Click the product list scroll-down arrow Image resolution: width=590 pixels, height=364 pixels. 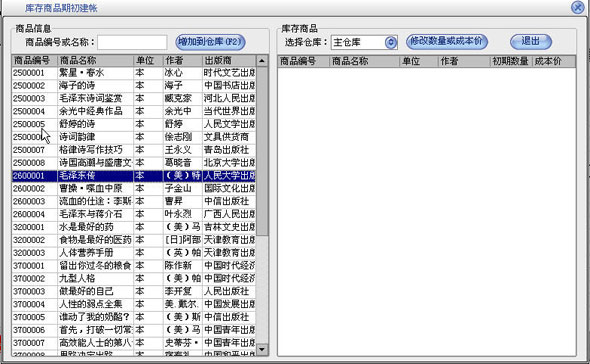coord(262,349)
